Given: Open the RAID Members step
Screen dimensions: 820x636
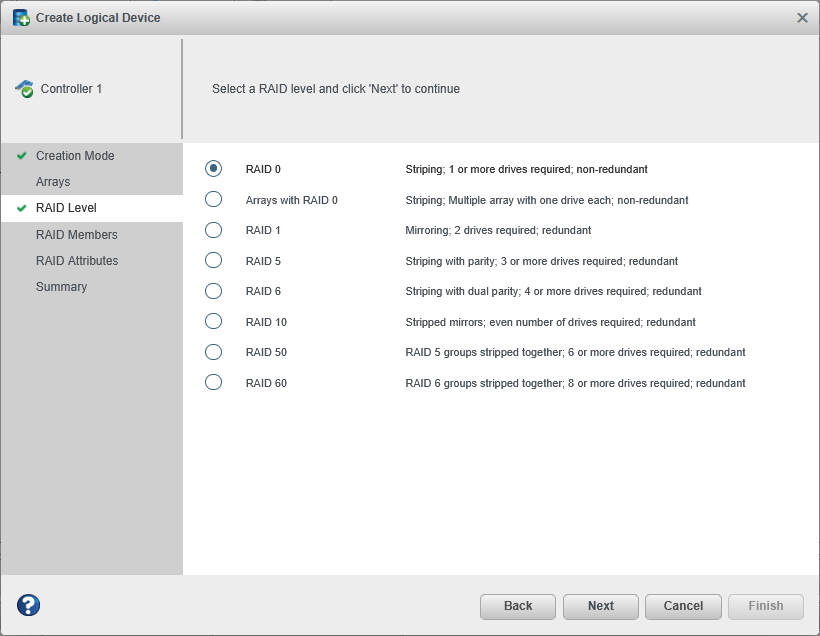Looking at the screenshot, I should 77,235.
